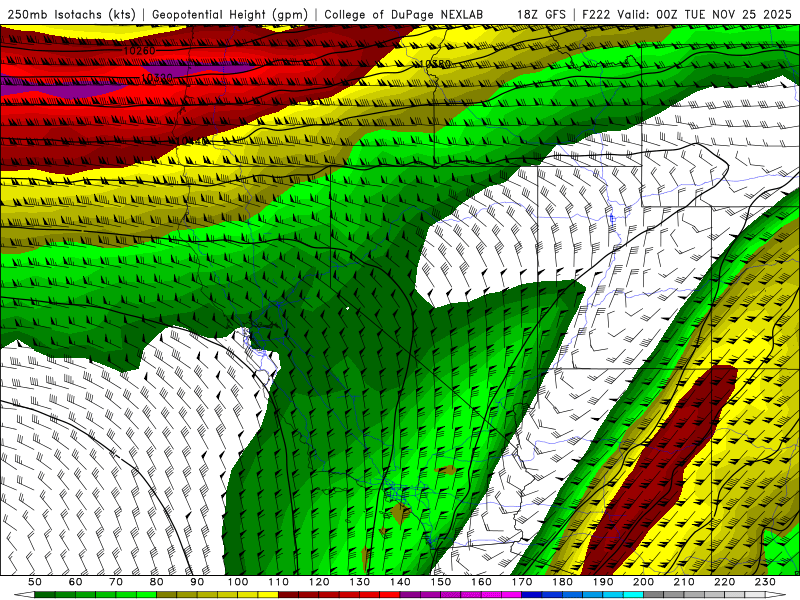This screenshot has height=600, width=800.
Task: Click the 200 value on the color scale
Action: (643, 582)
